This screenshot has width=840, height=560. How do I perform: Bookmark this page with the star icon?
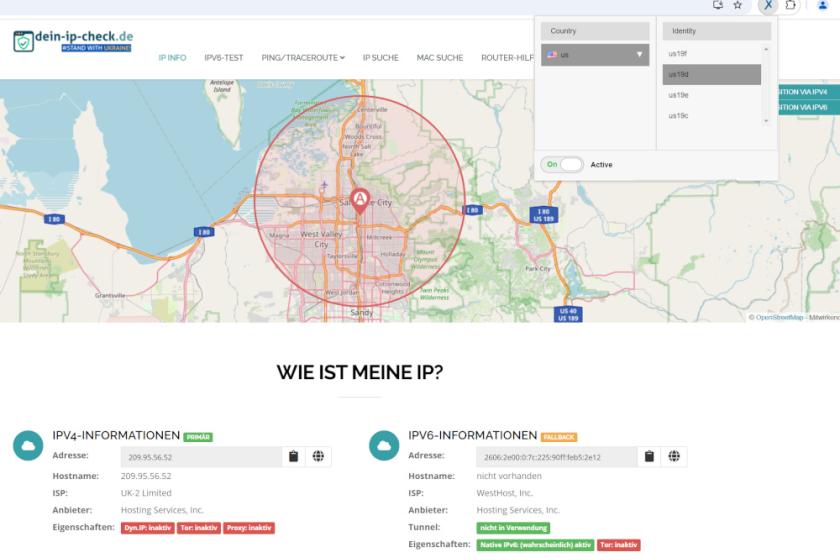tap(738, 5)
